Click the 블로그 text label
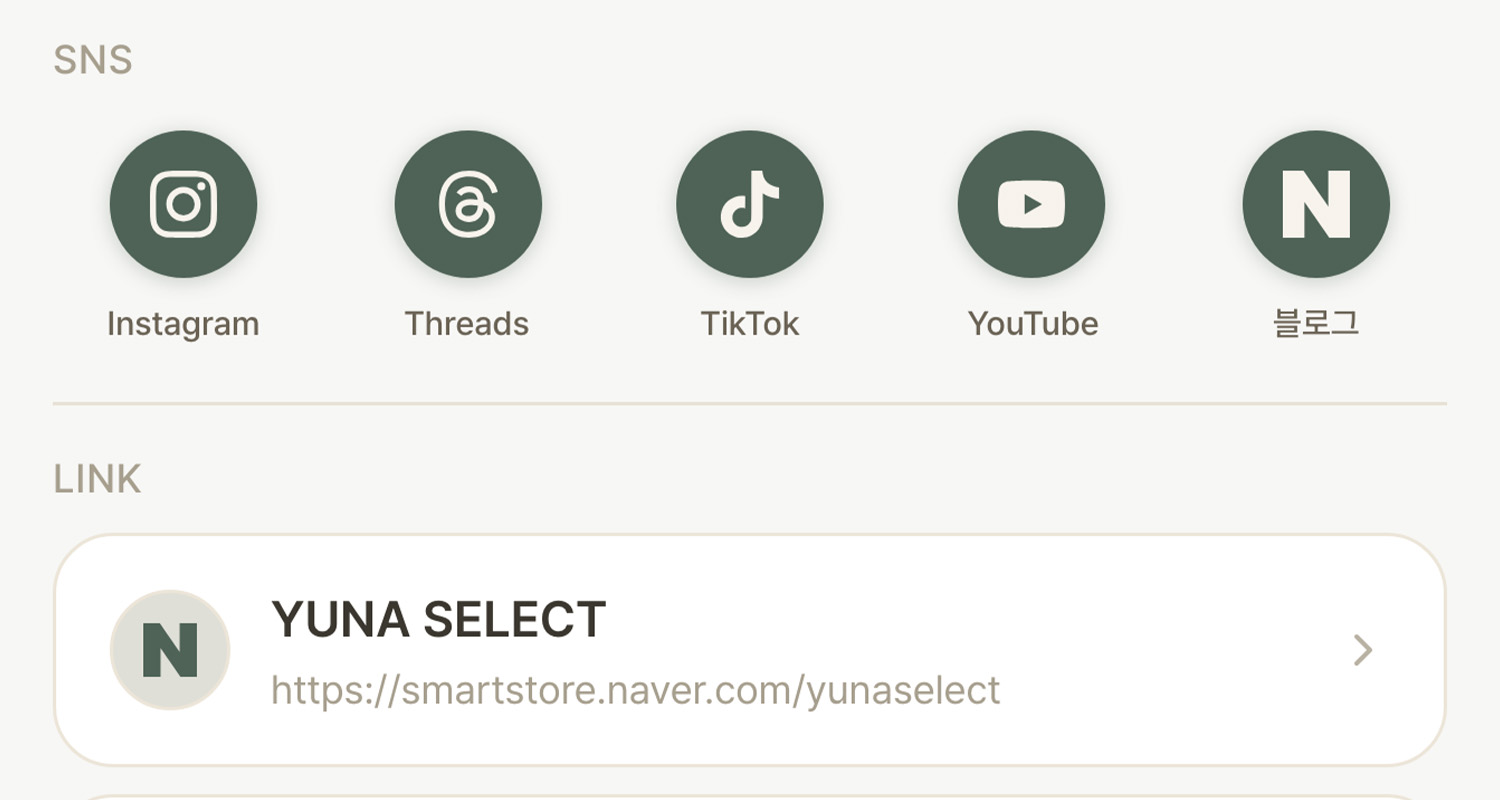 (1316, 324)
